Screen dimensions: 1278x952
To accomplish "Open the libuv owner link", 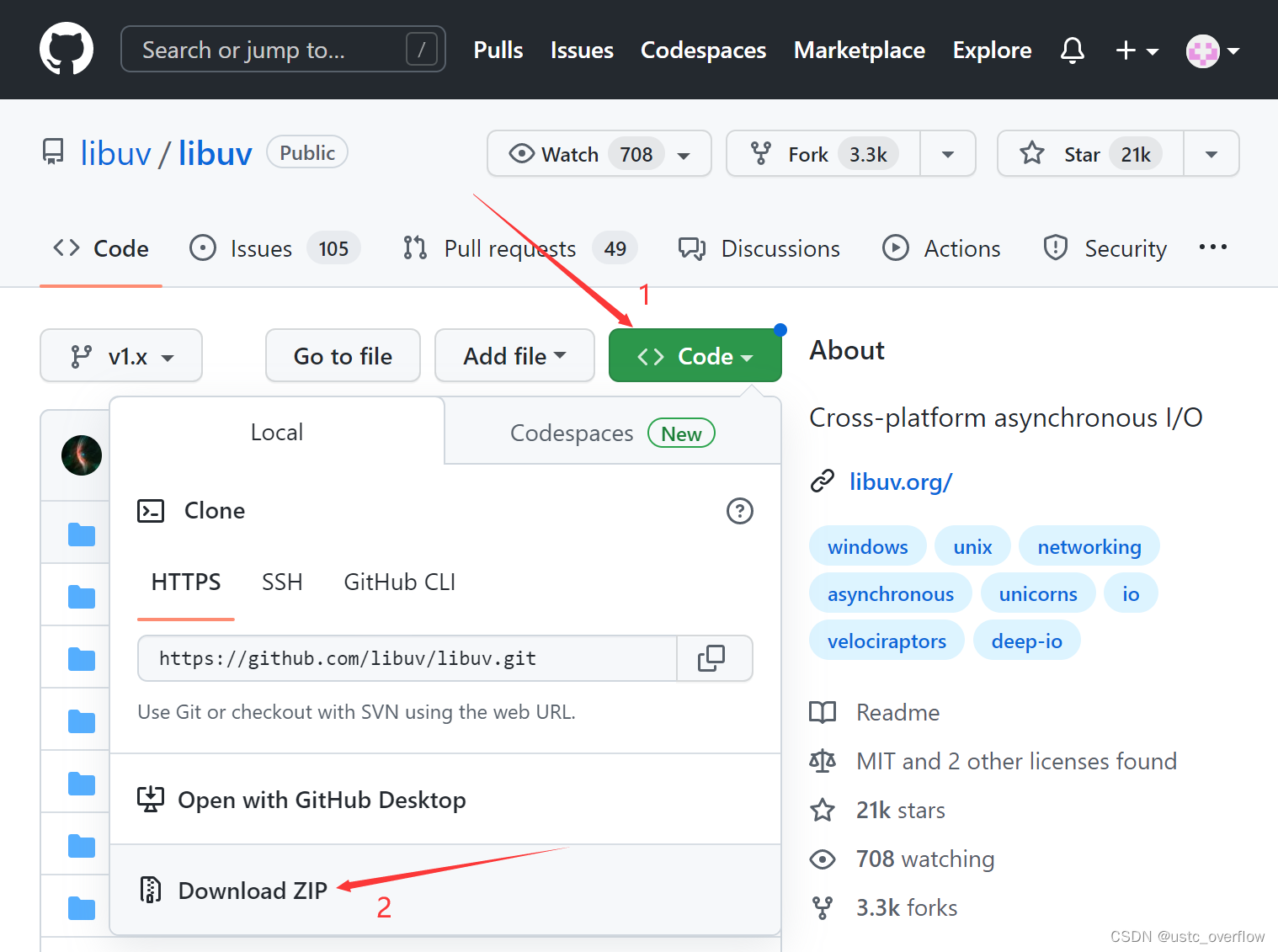I will pos(115,153).
